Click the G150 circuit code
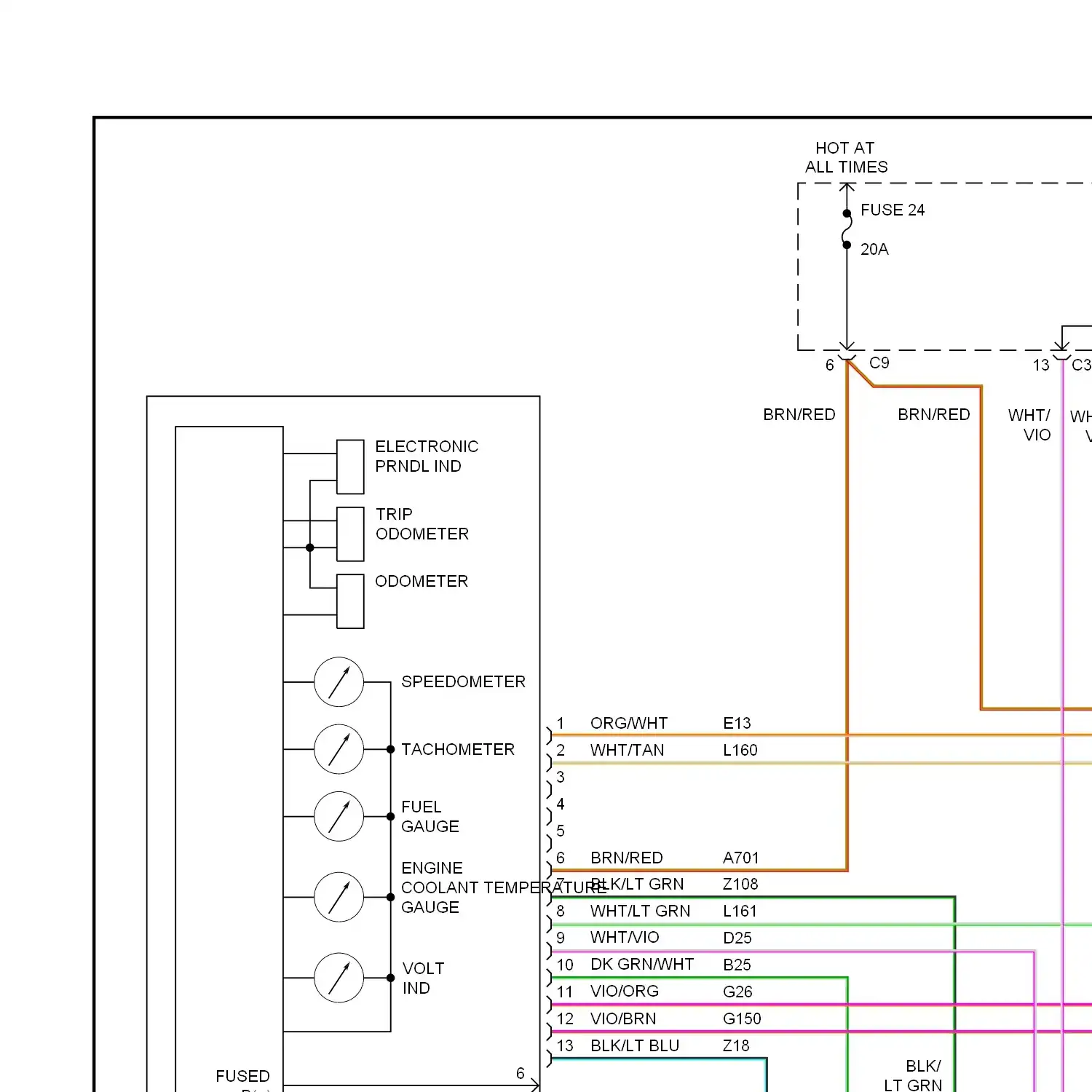The height and width of the screenshot is (1092, 1092). [x=742, y=1018]
